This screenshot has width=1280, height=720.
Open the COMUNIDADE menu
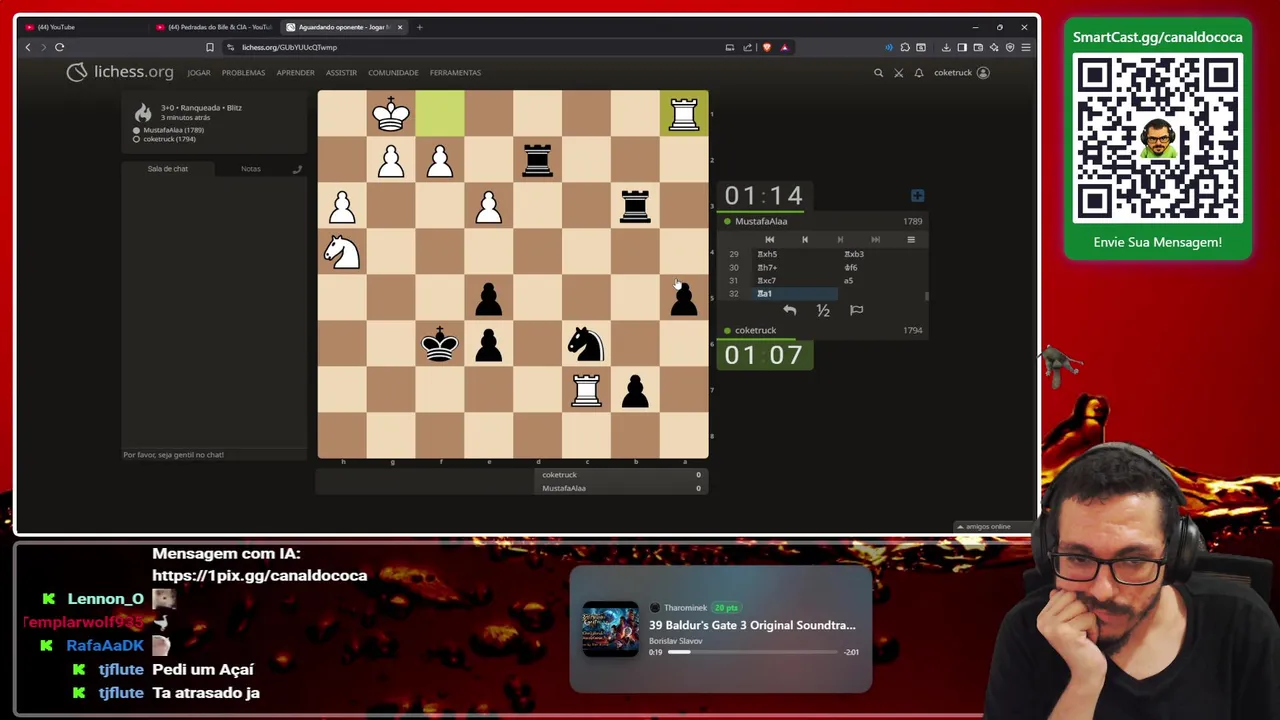(x=393, y=73)
